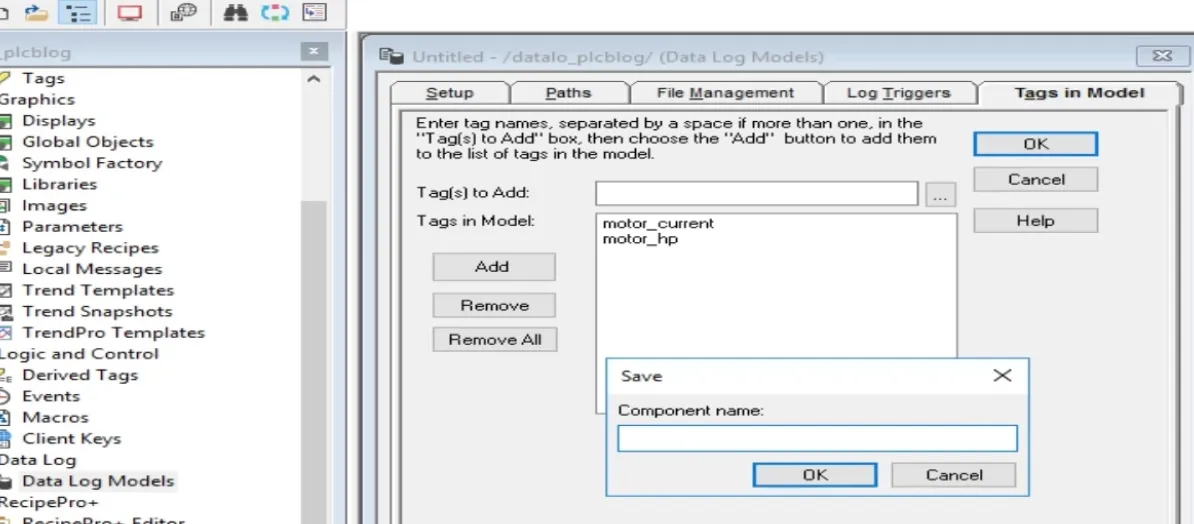Click the Graphics folder label

tap(37, 100)
